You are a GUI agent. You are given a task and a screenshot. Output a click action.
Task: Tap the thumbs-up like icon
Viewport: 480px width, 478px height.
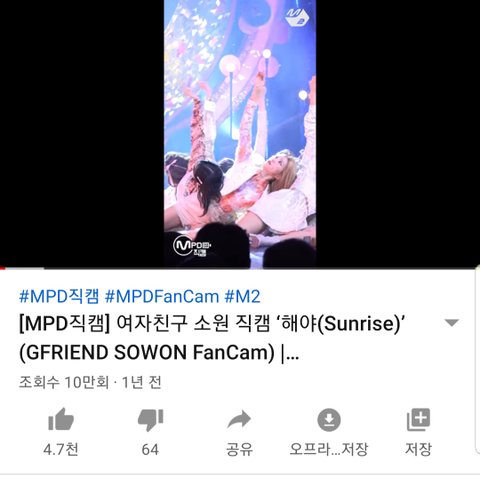(61, 419)
